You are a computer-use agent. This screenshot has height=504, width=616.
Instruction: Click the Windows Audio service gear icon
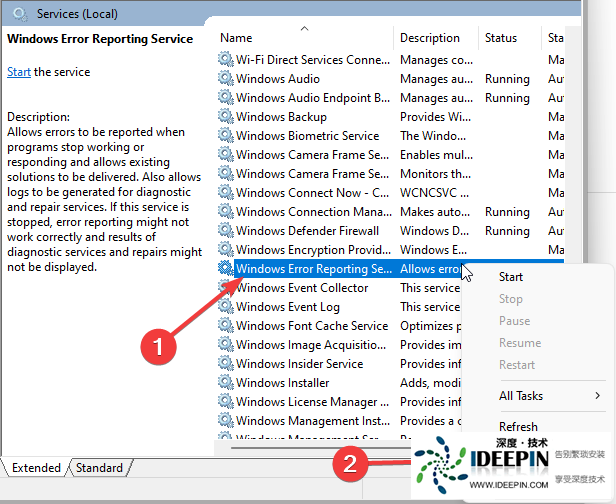pos(225,79)
